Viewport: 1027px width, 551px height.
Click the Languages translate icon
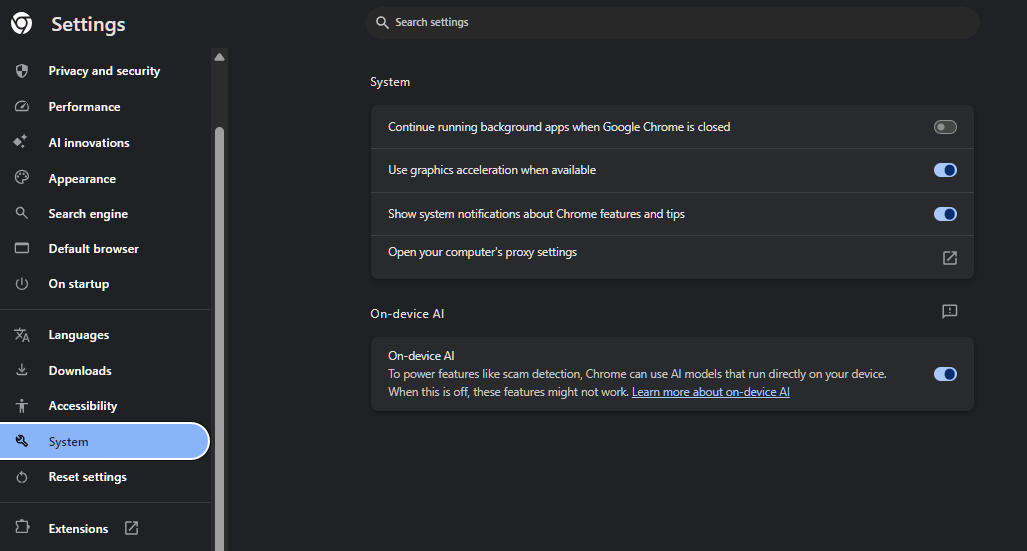(22, 335)
